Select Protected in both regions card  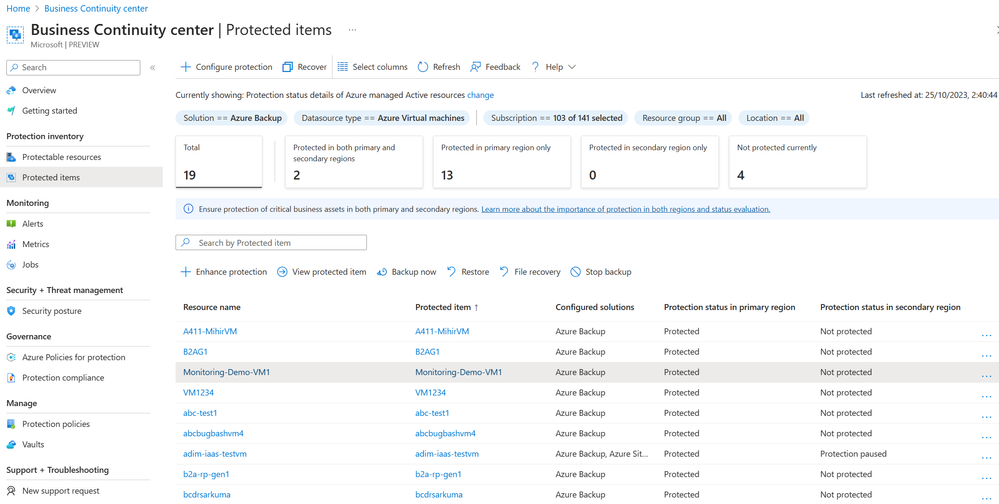click(354, 162)
